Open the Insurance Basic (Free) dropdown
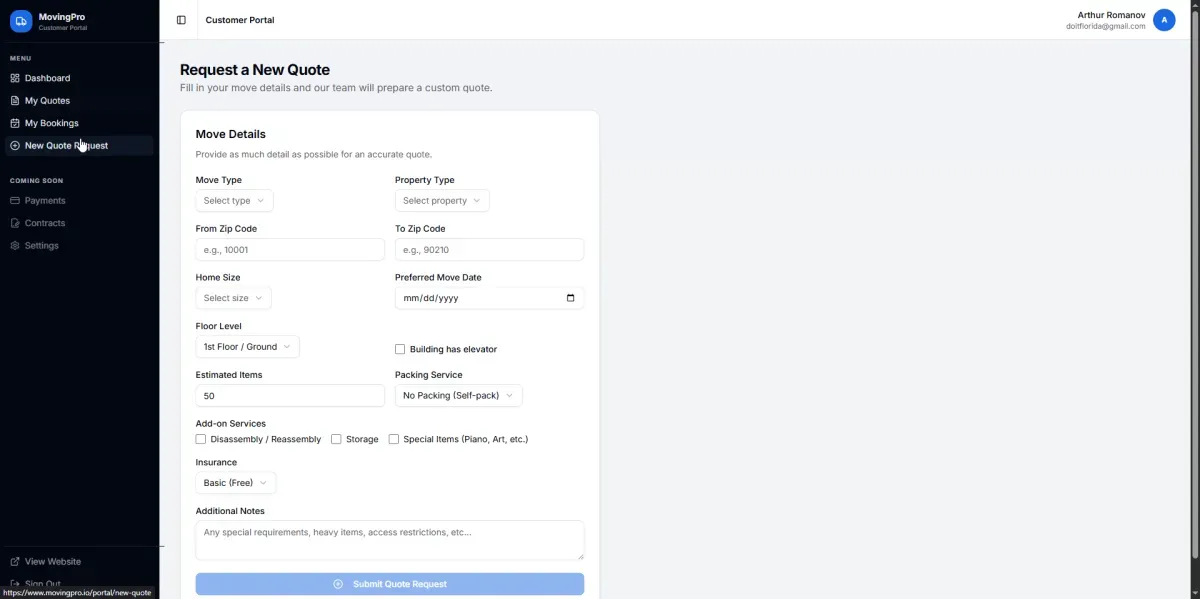Screen dimensions: 1200x599 click(x=235, y=483)
